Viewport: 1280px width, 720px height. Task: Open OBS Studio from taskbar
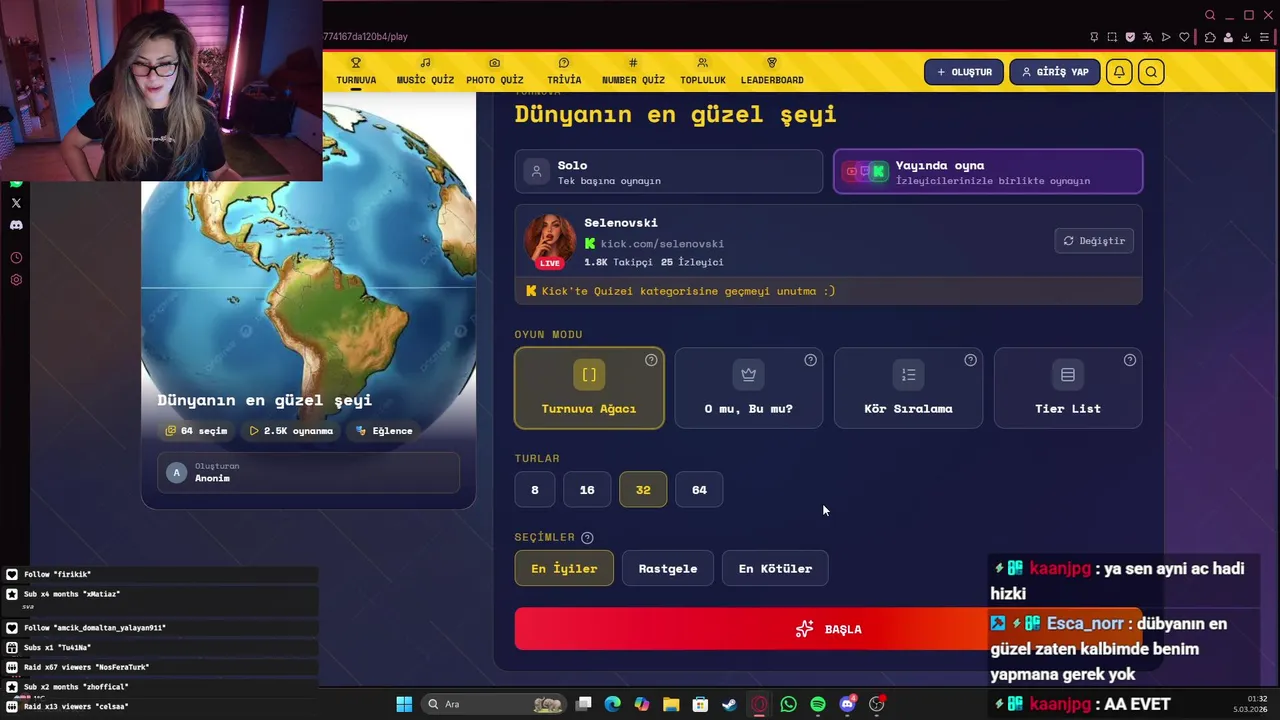click(877, 704)
